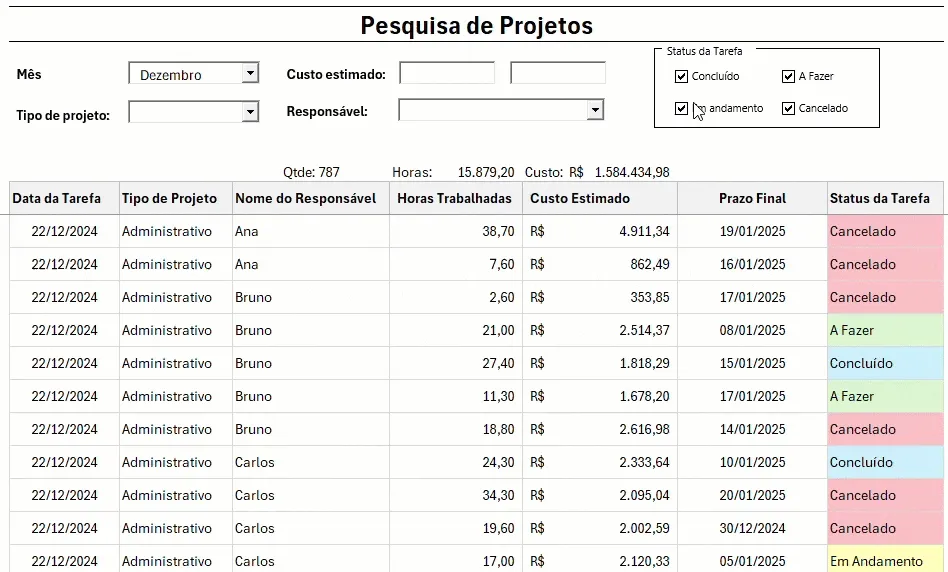Screen dimensions: 948x572
Task: Open the Responsável dropdown arrow
Action: point(595,109)
